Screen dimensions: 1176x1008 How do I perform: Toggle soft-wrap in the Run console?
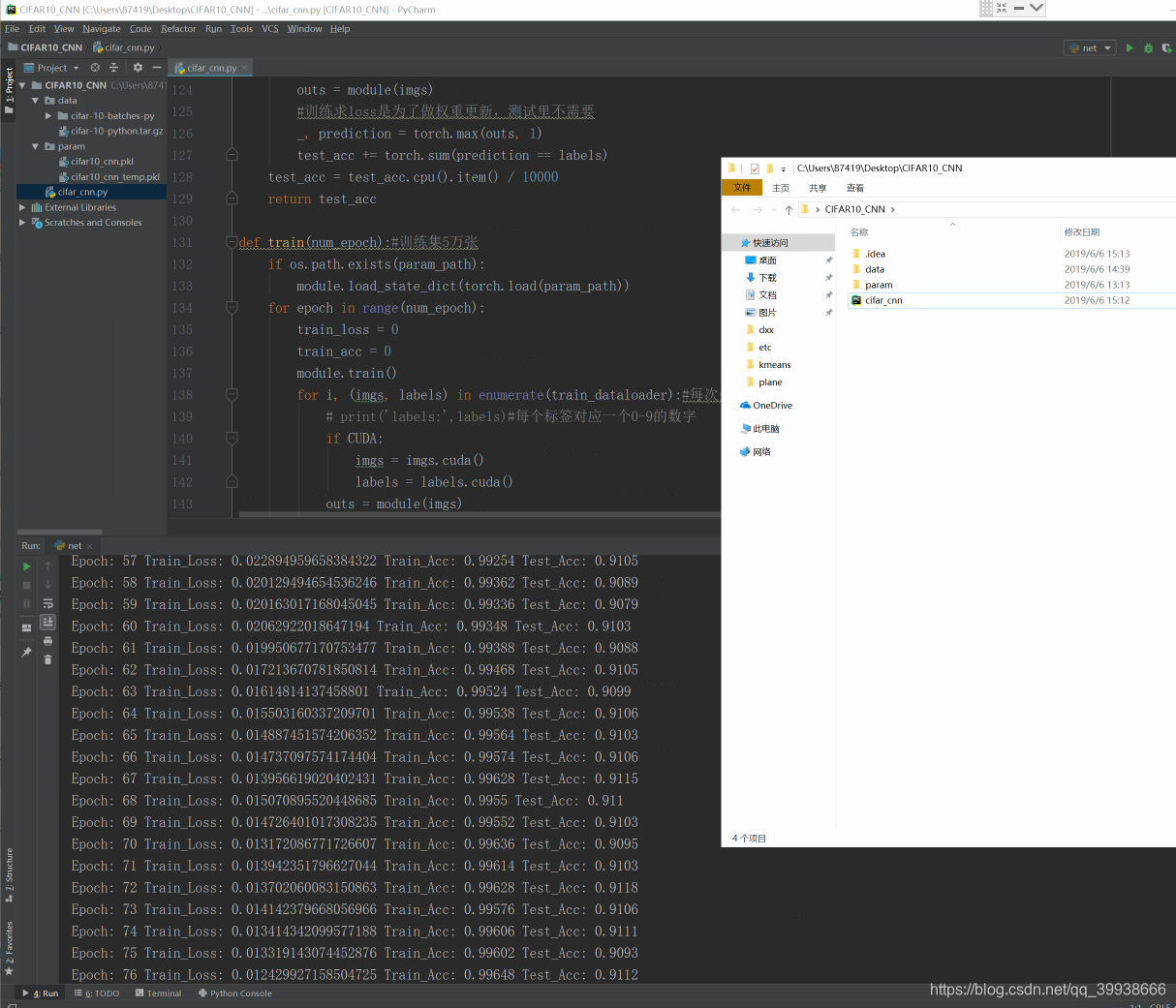tap(47, 603)
